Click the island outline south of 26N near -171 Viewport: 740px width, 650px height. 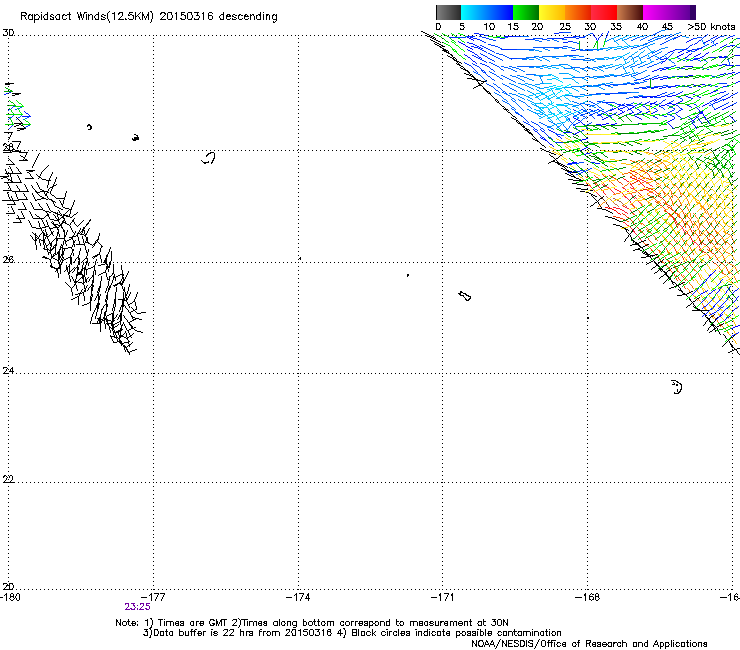[464, 296]
